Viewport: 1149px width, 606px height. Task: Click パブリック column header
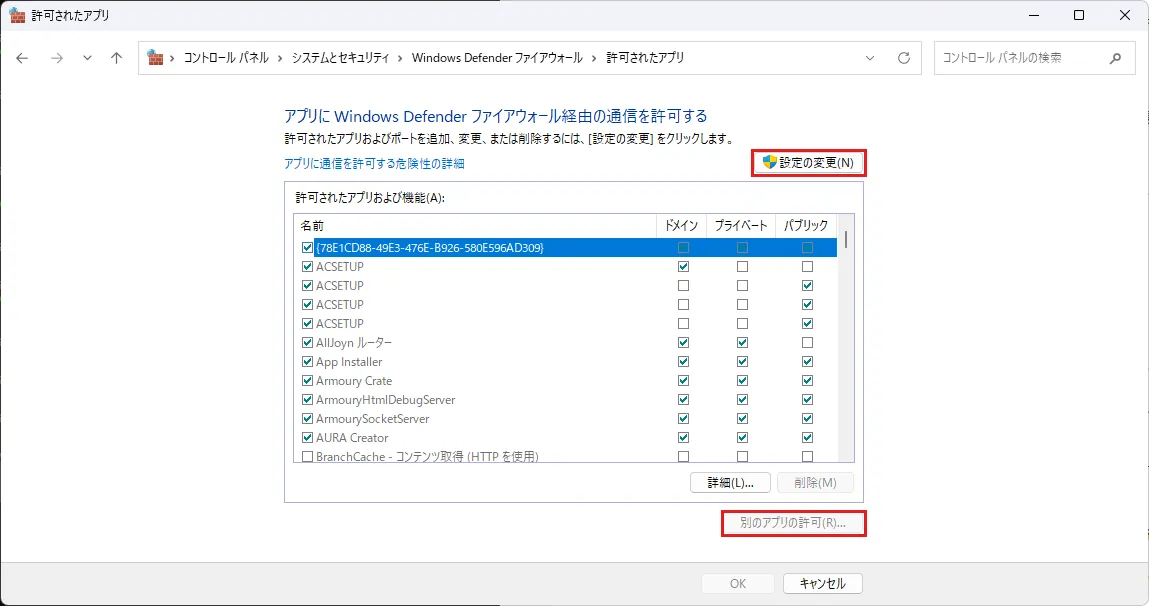pyautogui.click(x=805, y=226)
